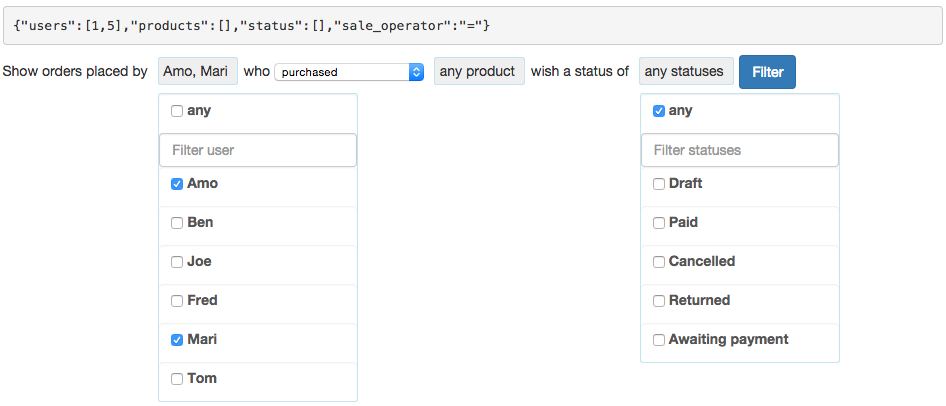The height and width of the screenshot is (406, 946).
Task: Check the Tom user checkbox
Action: tap(177, 379)
